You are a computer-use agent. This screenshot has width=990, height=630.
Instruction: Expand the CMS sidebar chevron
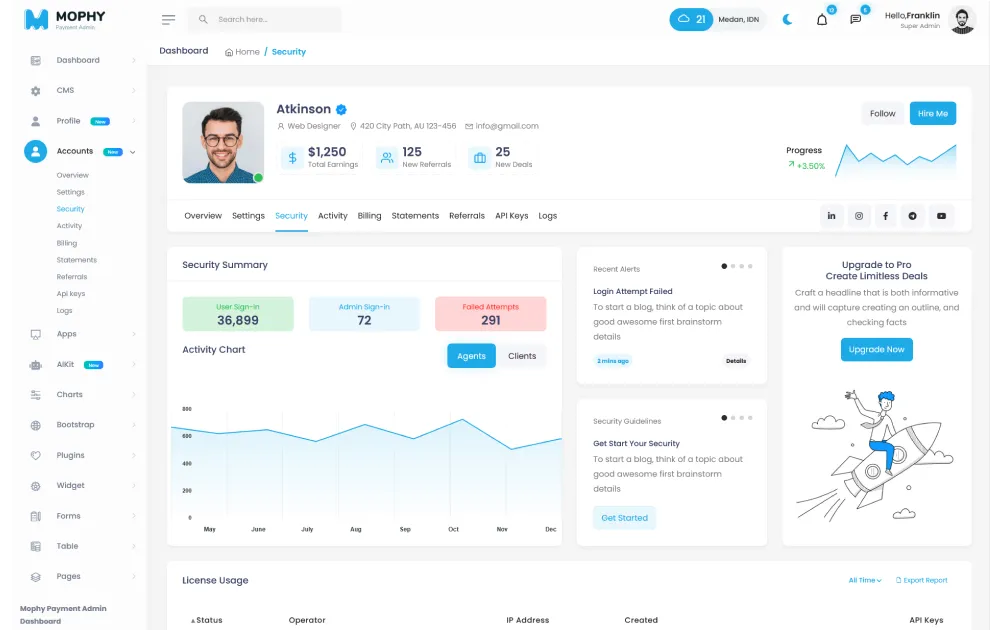pos(133,91)
